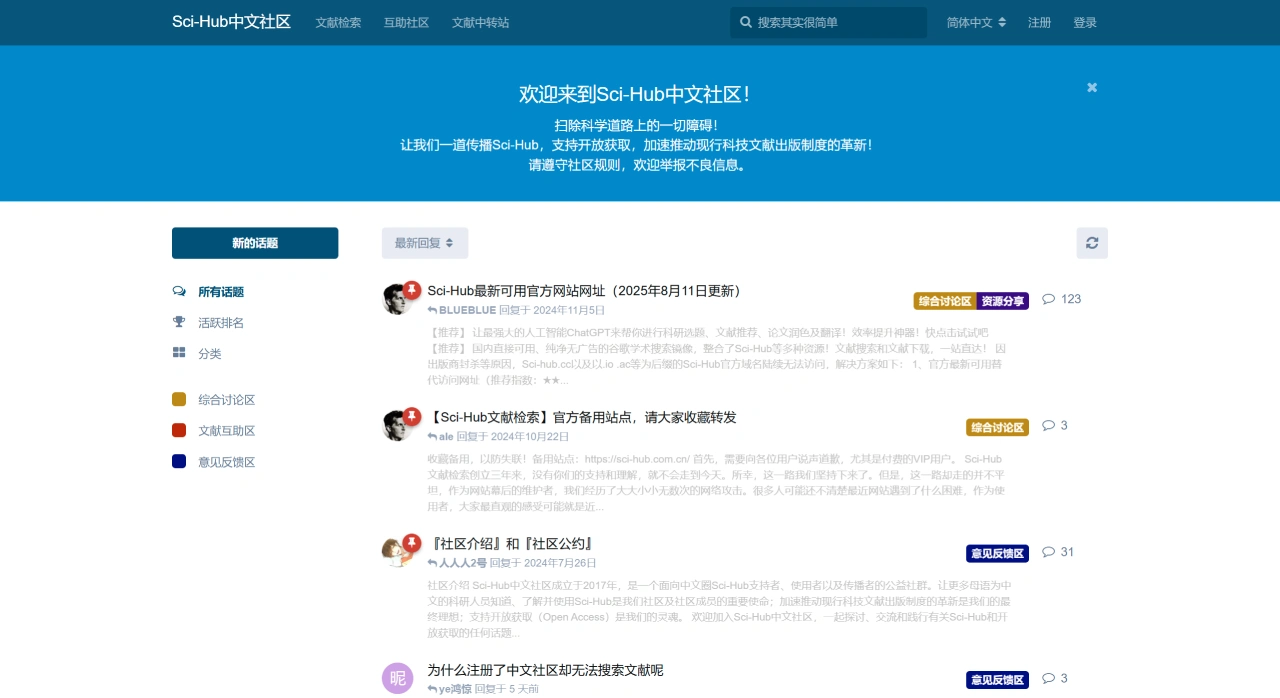
Task: Open 文献中转站 in the top navigation
Action: click(480, 22)
